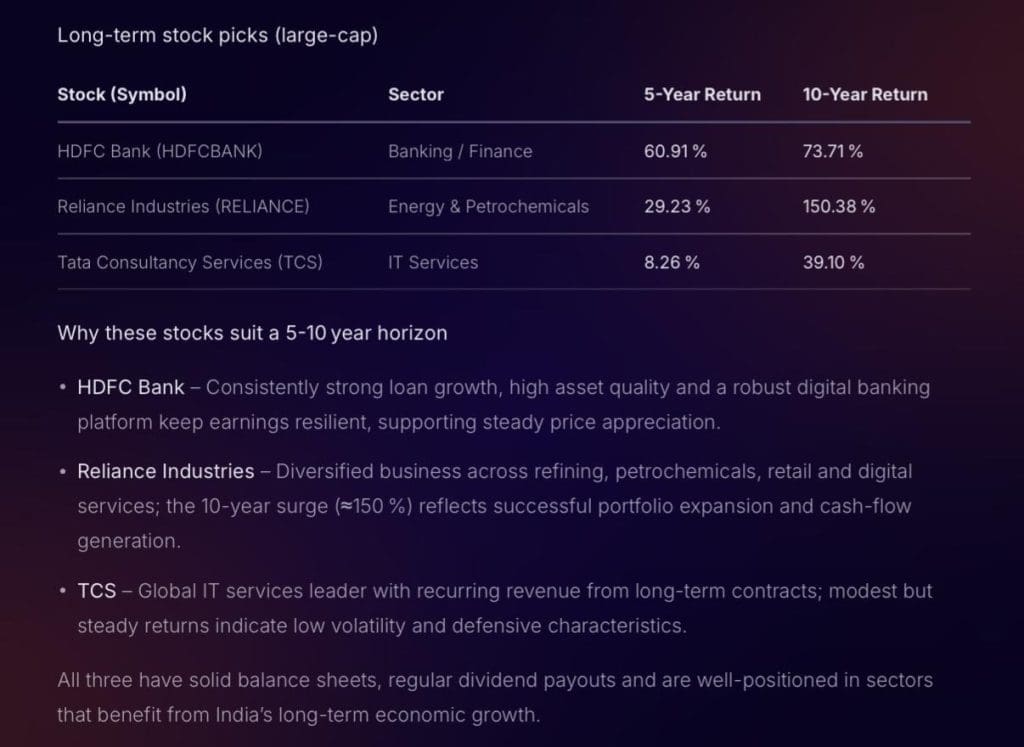
Task: Select the "IT Services" sector cell
Action: point(433,263)
